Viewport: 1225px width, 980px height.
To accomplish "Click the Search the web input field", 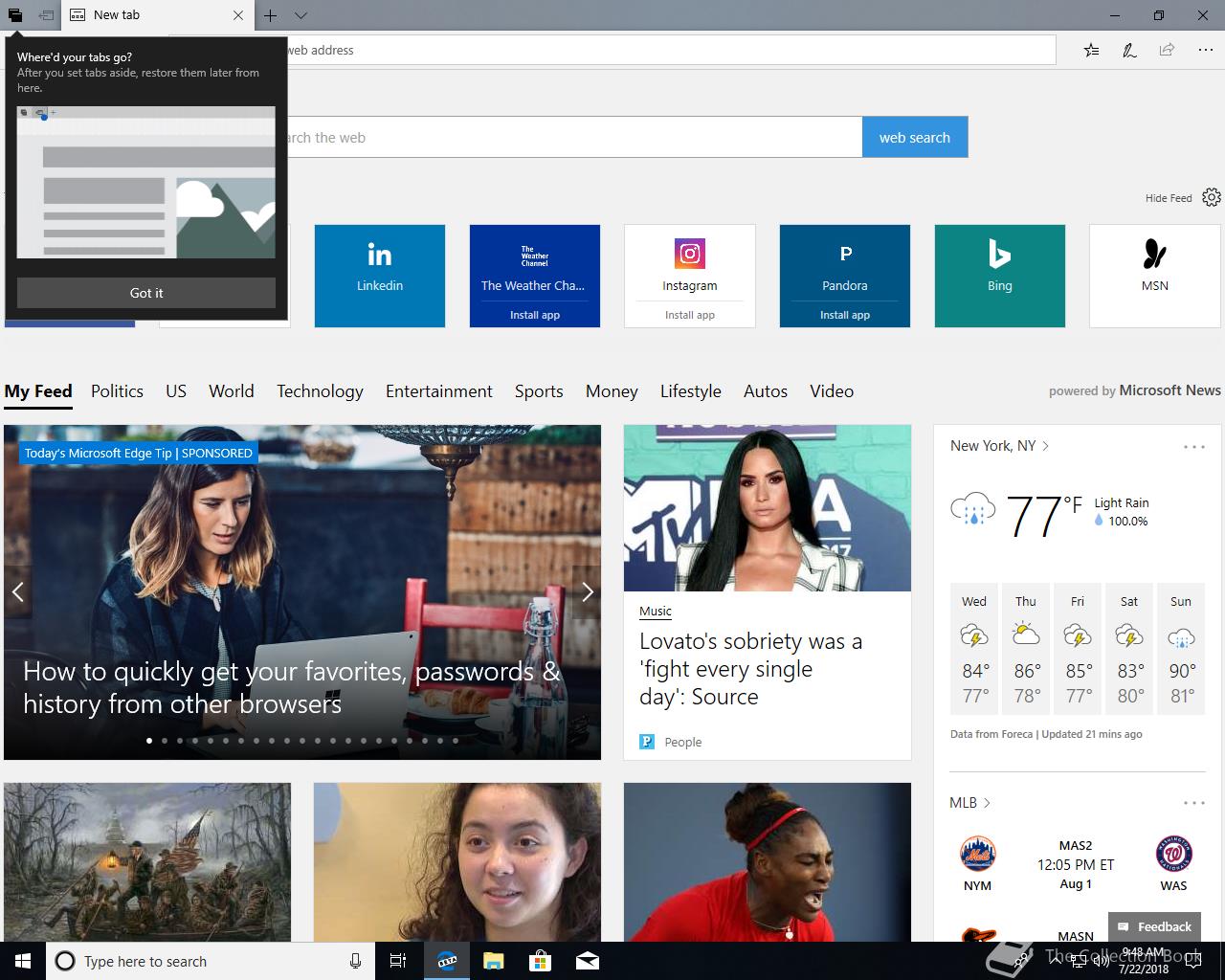I will (x=574, y=137).
